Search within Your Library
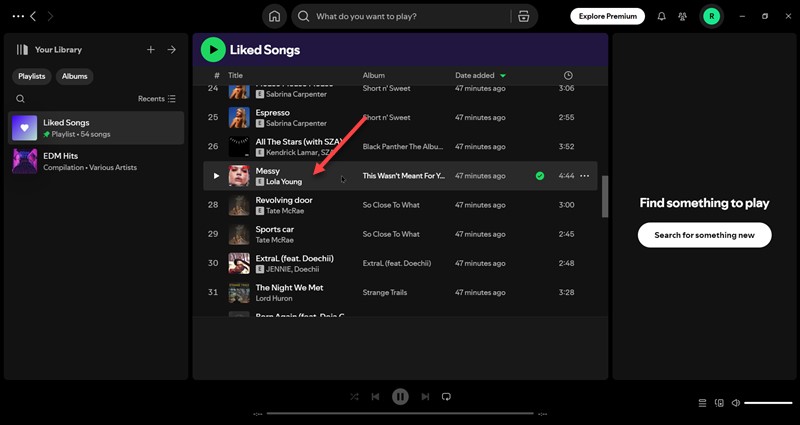Screen dimensions: 800x425 point(20,99)
